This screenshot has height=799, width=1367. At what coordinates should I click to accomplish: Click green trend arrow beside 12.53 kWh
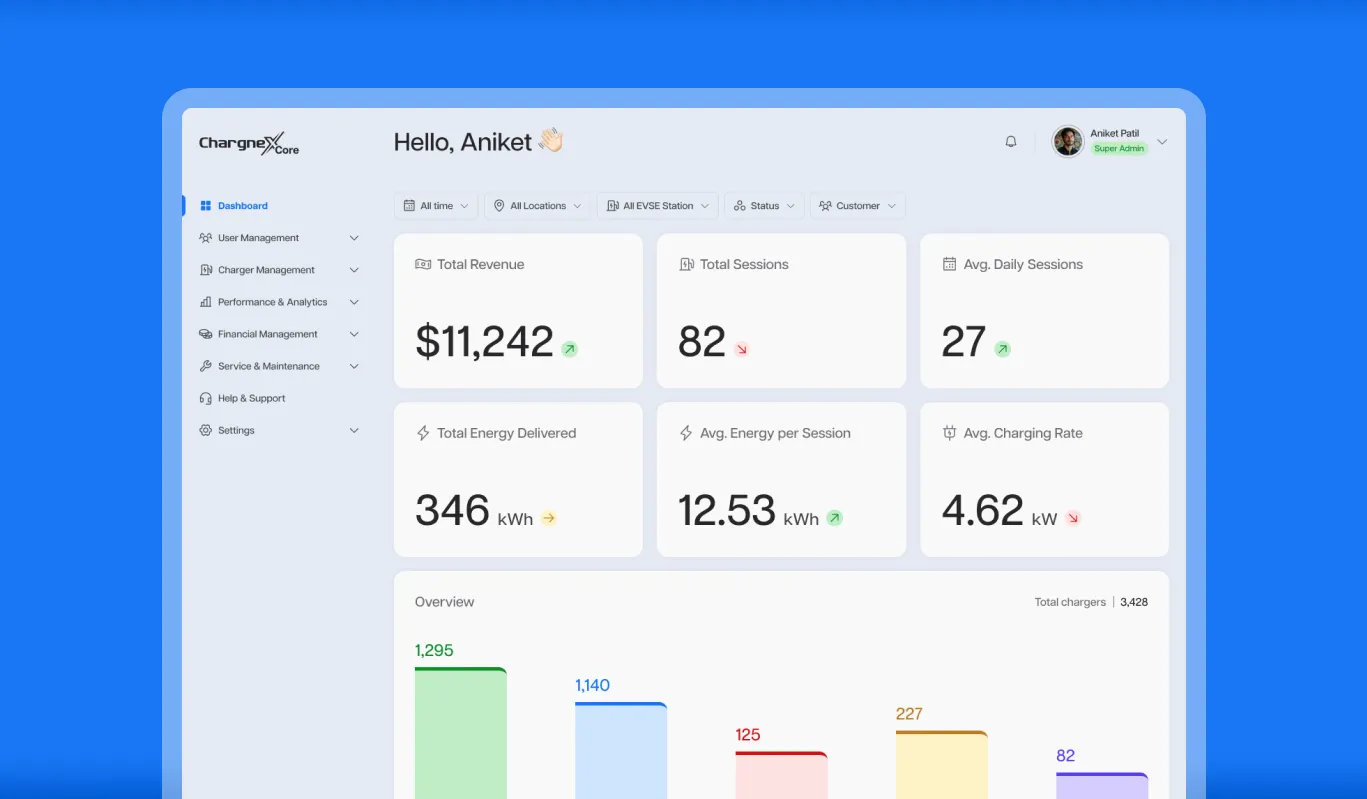pyautogui.click(x=834, y=518)
